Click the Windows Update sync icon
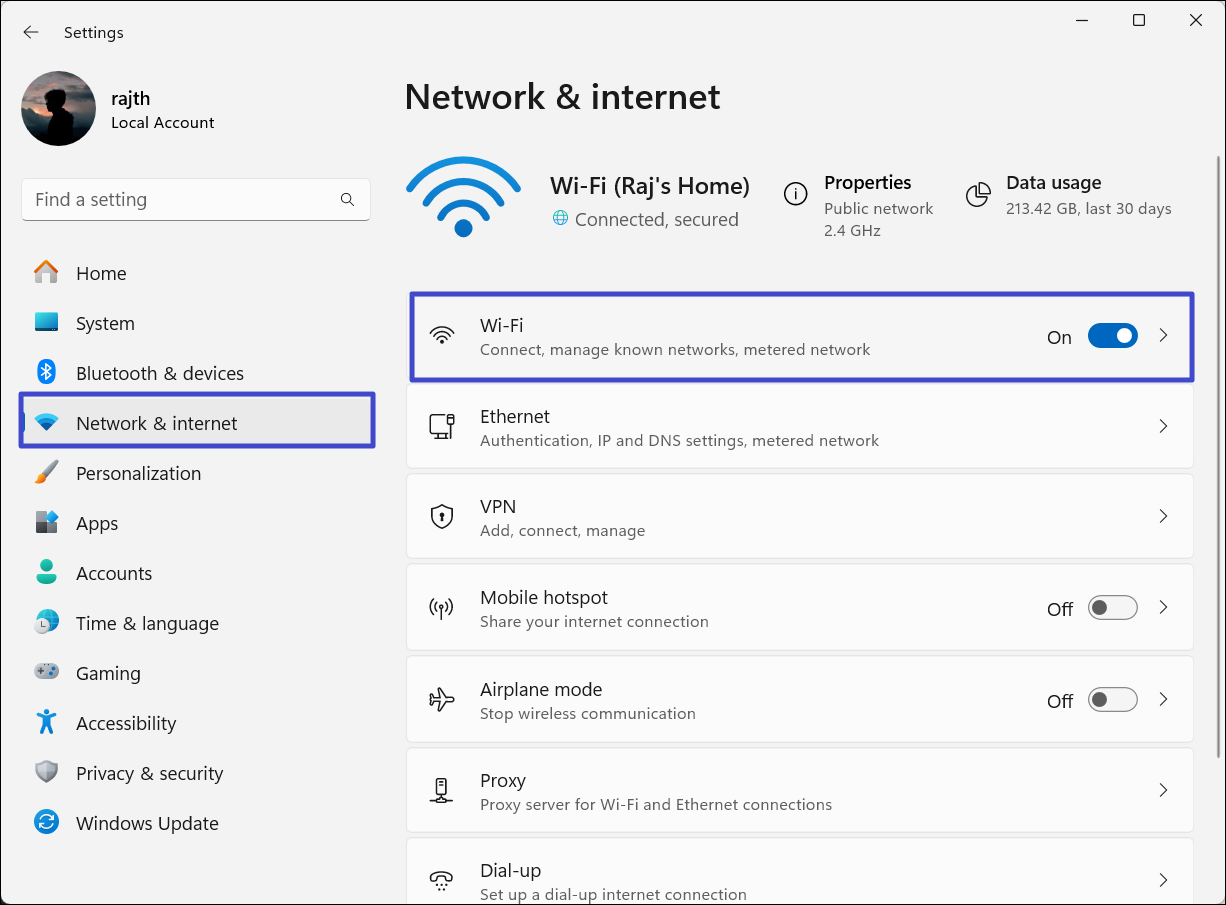The height and width of the screenshot is (905, 1226). [x=46, y=823]
